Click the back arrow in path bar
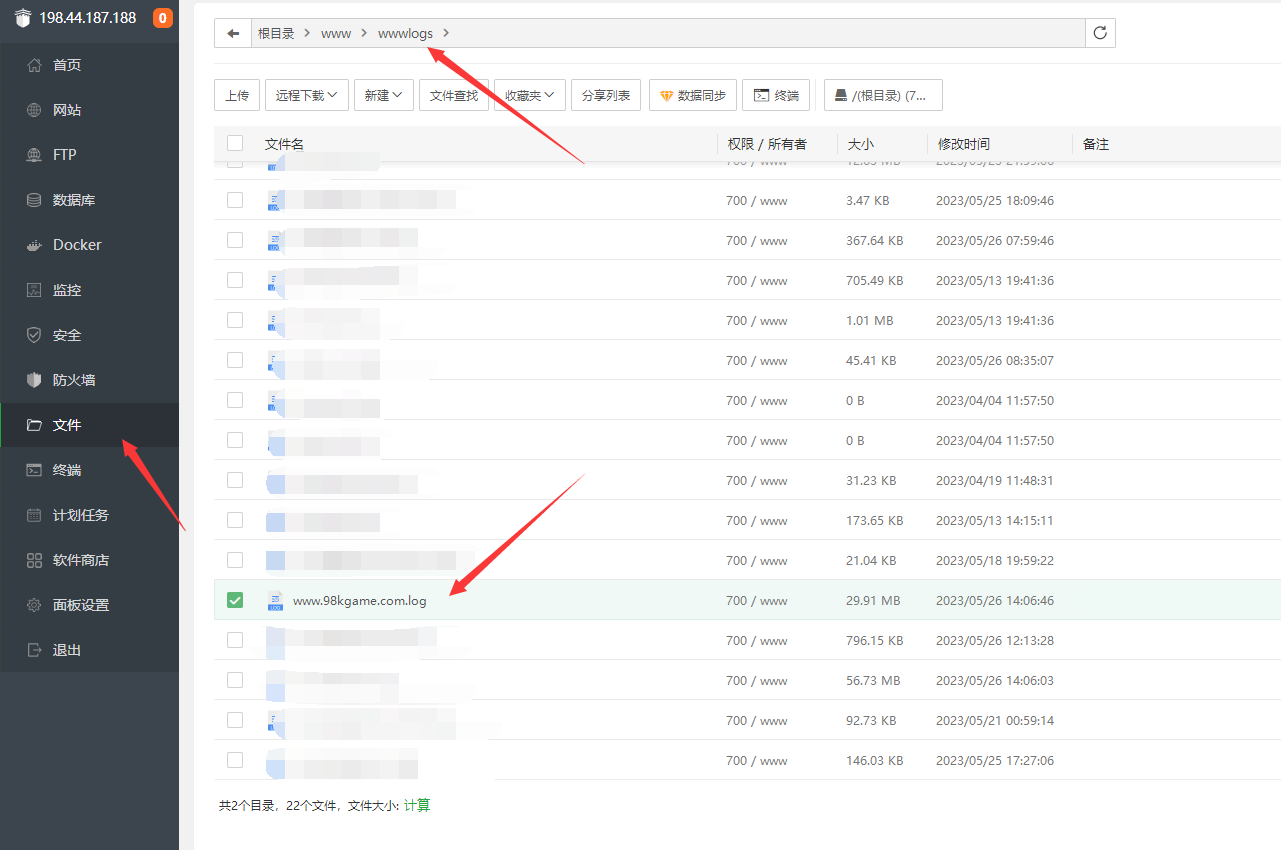Image resolution: width=1281 pixels, height=850 pixels. click(x=233, y=33)
